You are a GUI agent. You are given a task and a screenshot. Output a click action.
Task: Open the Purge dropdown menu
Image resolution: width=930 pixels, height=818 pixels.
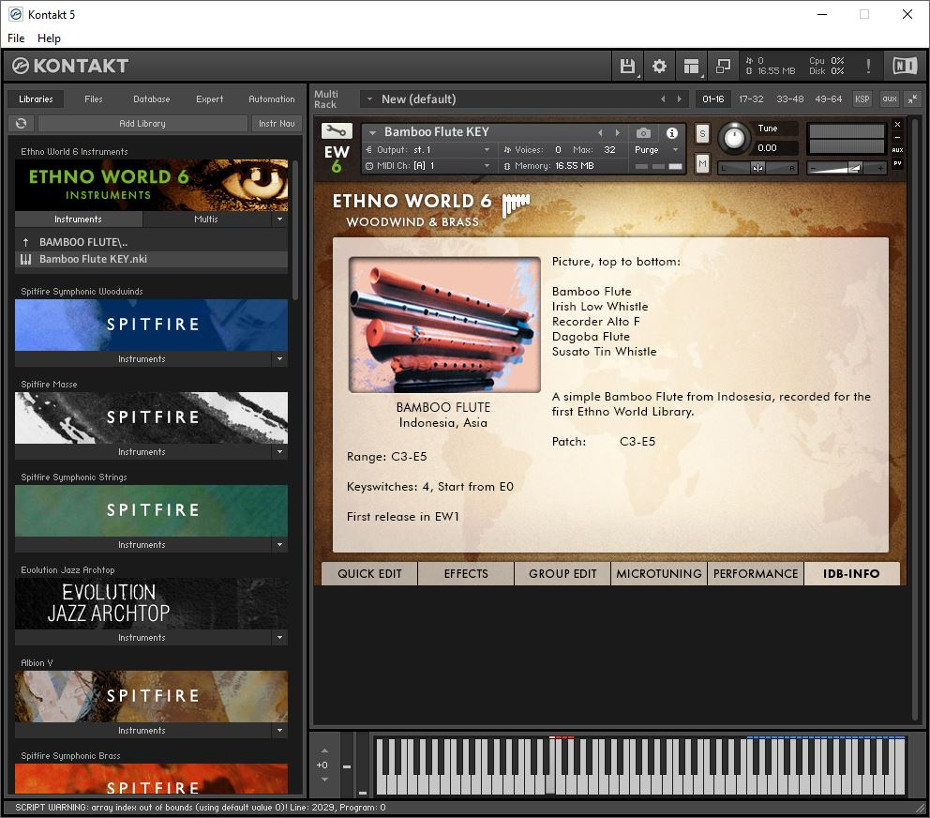pyautogui.click(x=656, y=149)
